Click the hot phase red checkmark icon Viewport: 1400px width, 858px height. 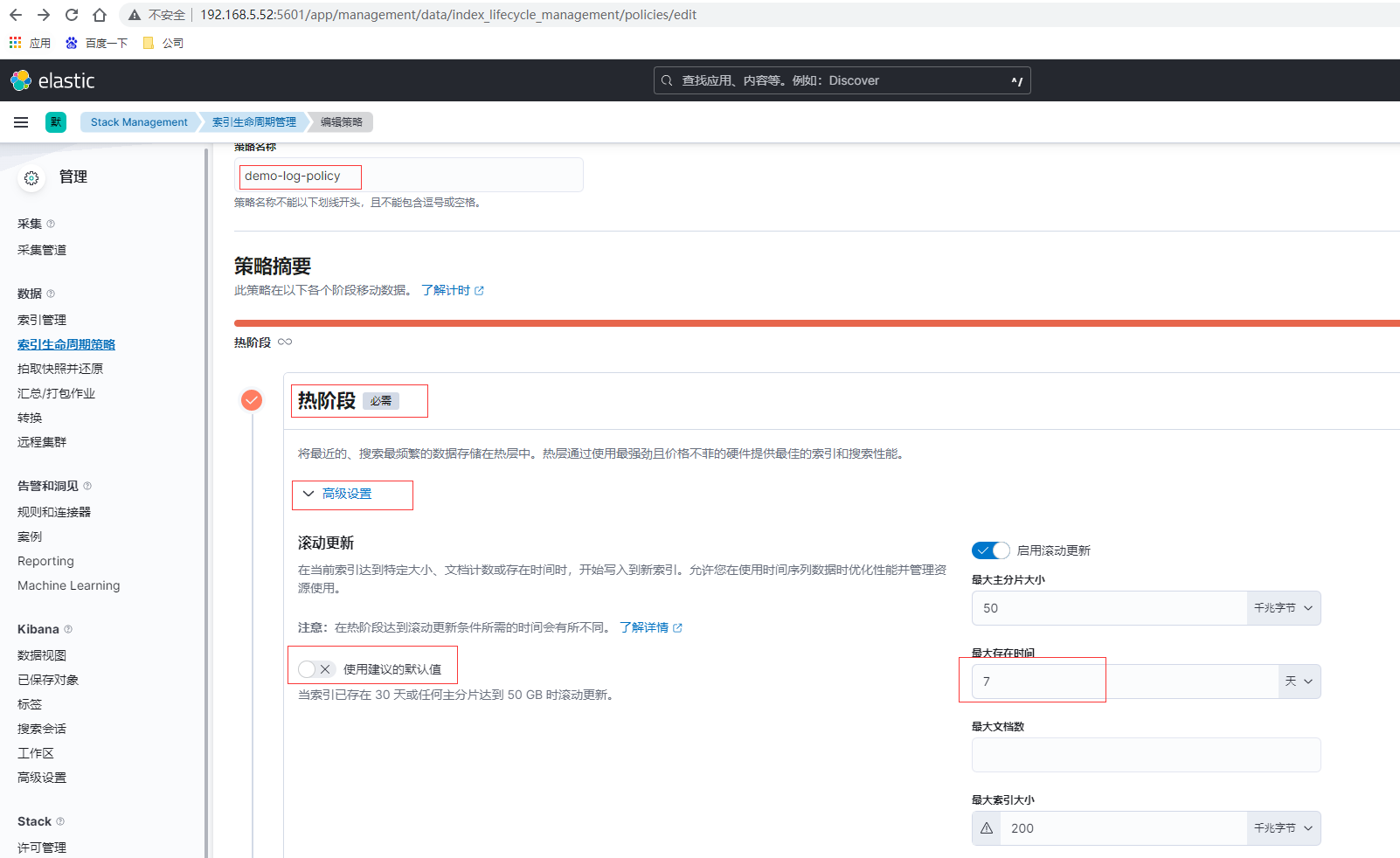pyautogui.click(x=252, y=400)
